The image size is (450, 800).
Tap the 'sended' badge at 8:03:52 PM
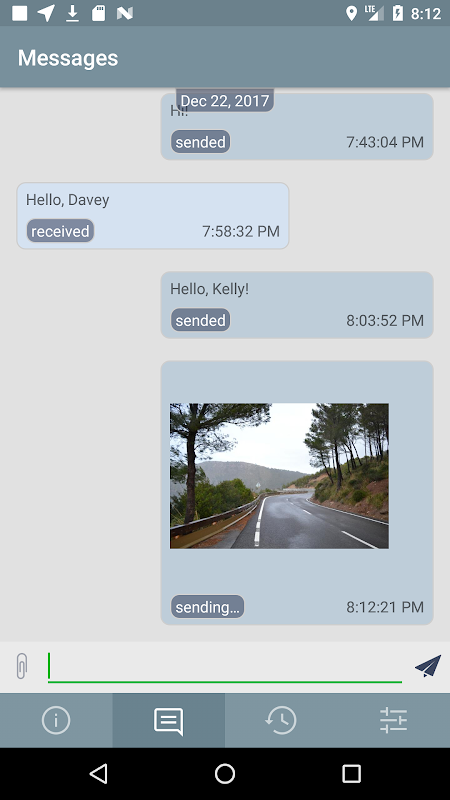tap(201, 320)
